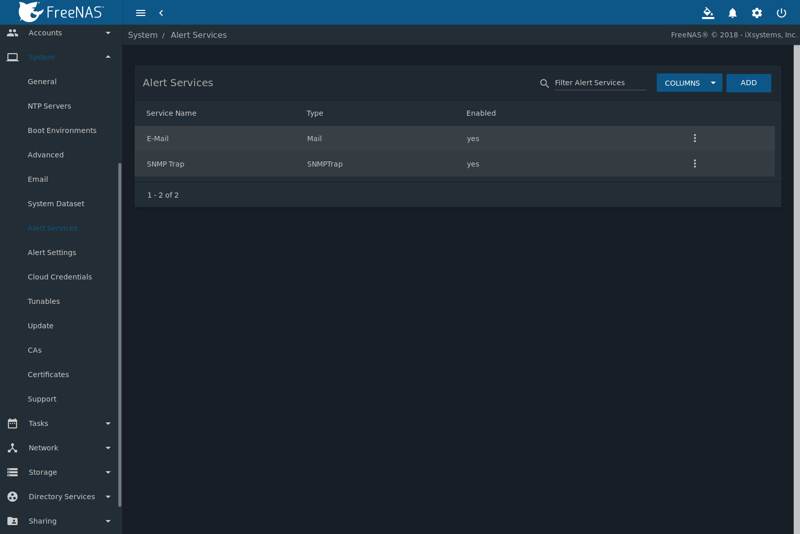800x534 pixels.
Task: Expand the Tasks menu arrow
Action: (108, 423)
